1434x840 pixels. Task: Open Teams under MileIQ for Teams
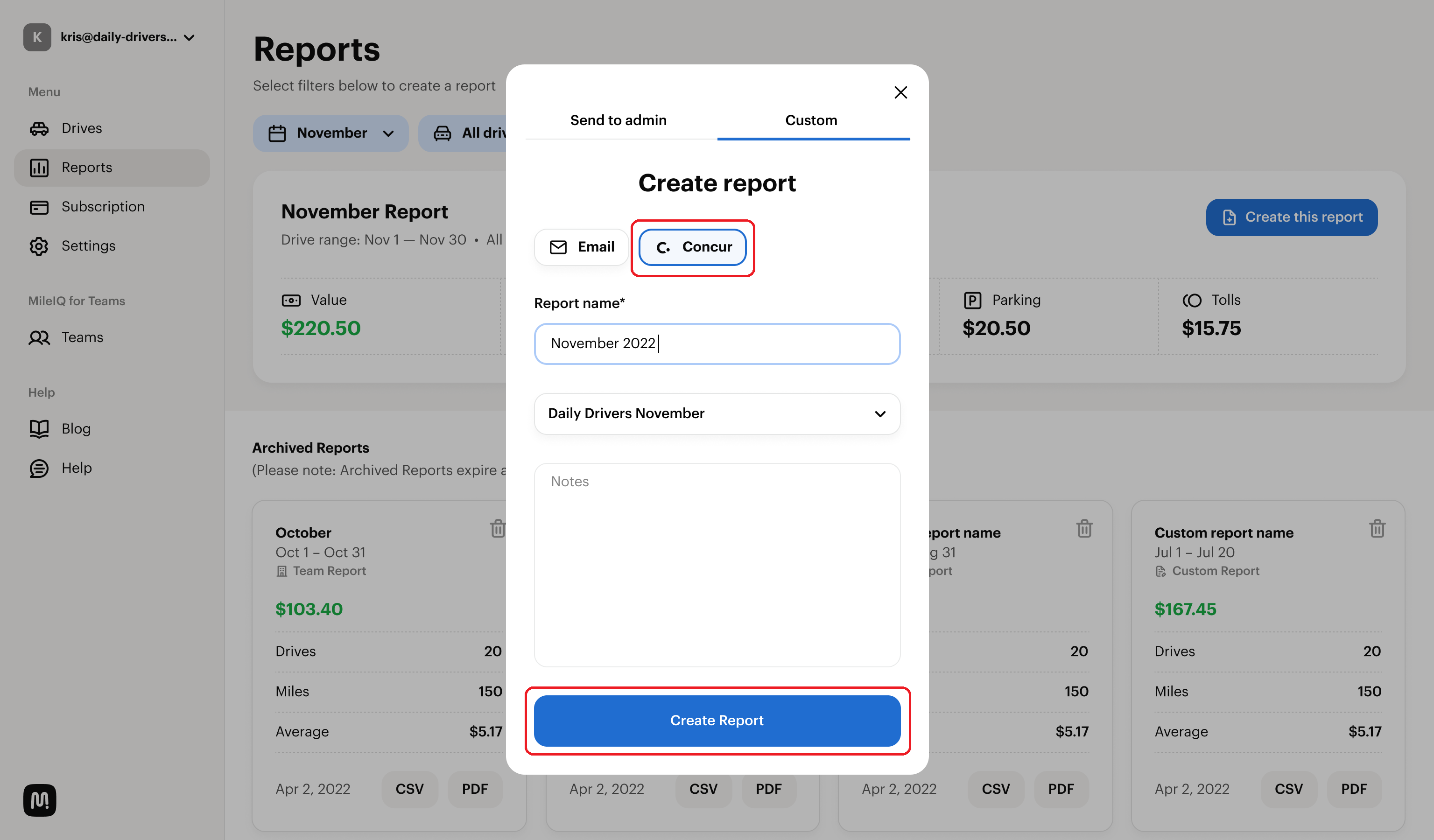(x=112, y=338)
